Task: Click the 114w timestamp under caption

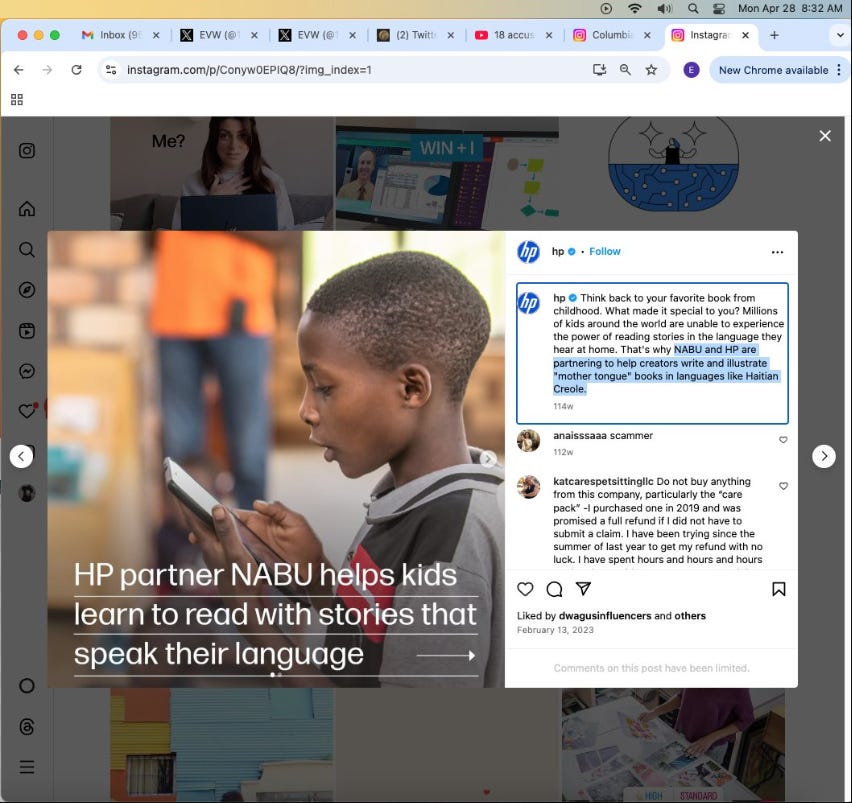Action: (563, 406)
